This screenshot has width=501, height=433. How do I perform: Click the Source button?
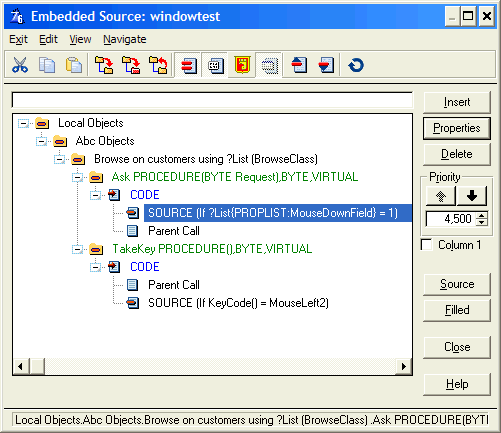[457, 284]
